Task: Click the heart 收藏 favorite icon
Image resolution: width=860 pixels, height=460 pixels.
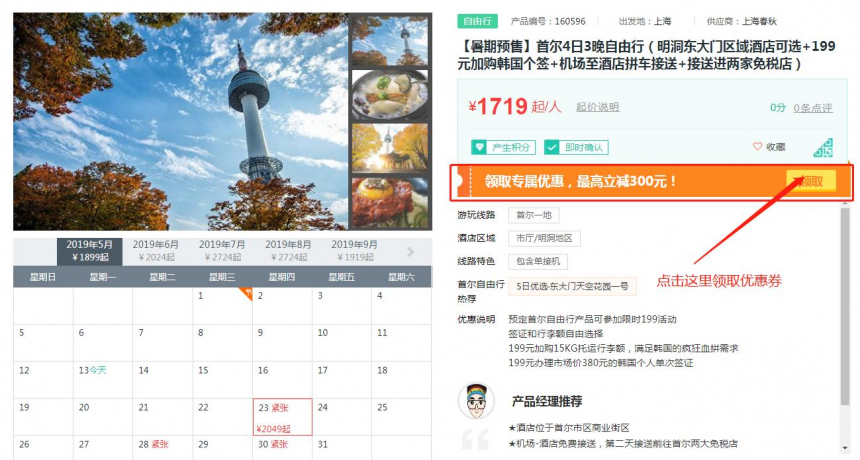Action: coord(757,146)
